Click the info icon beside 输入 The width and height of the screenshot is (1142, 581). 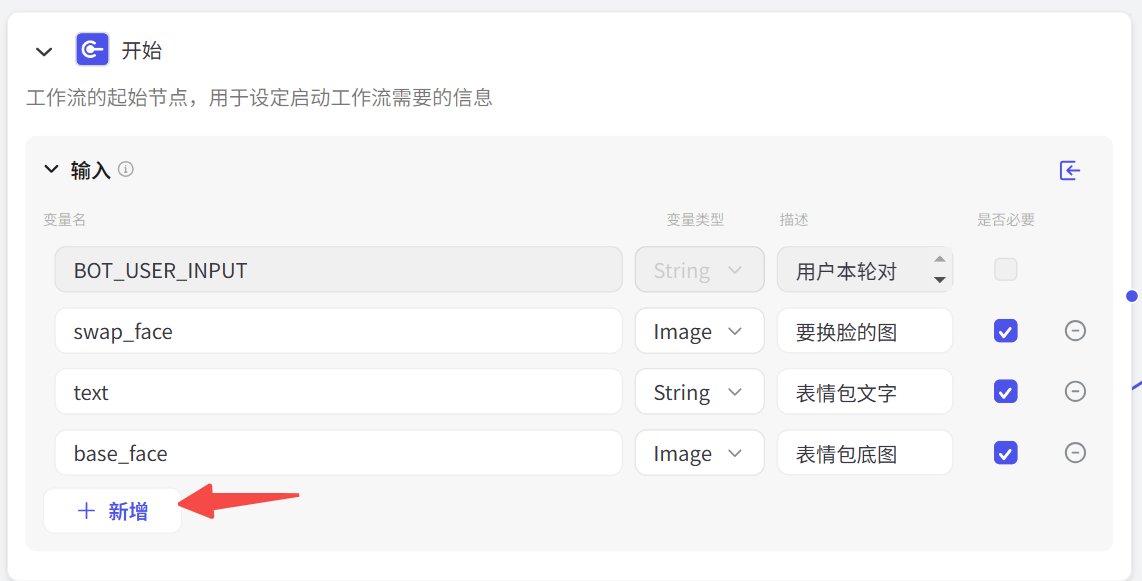point(126,170)
